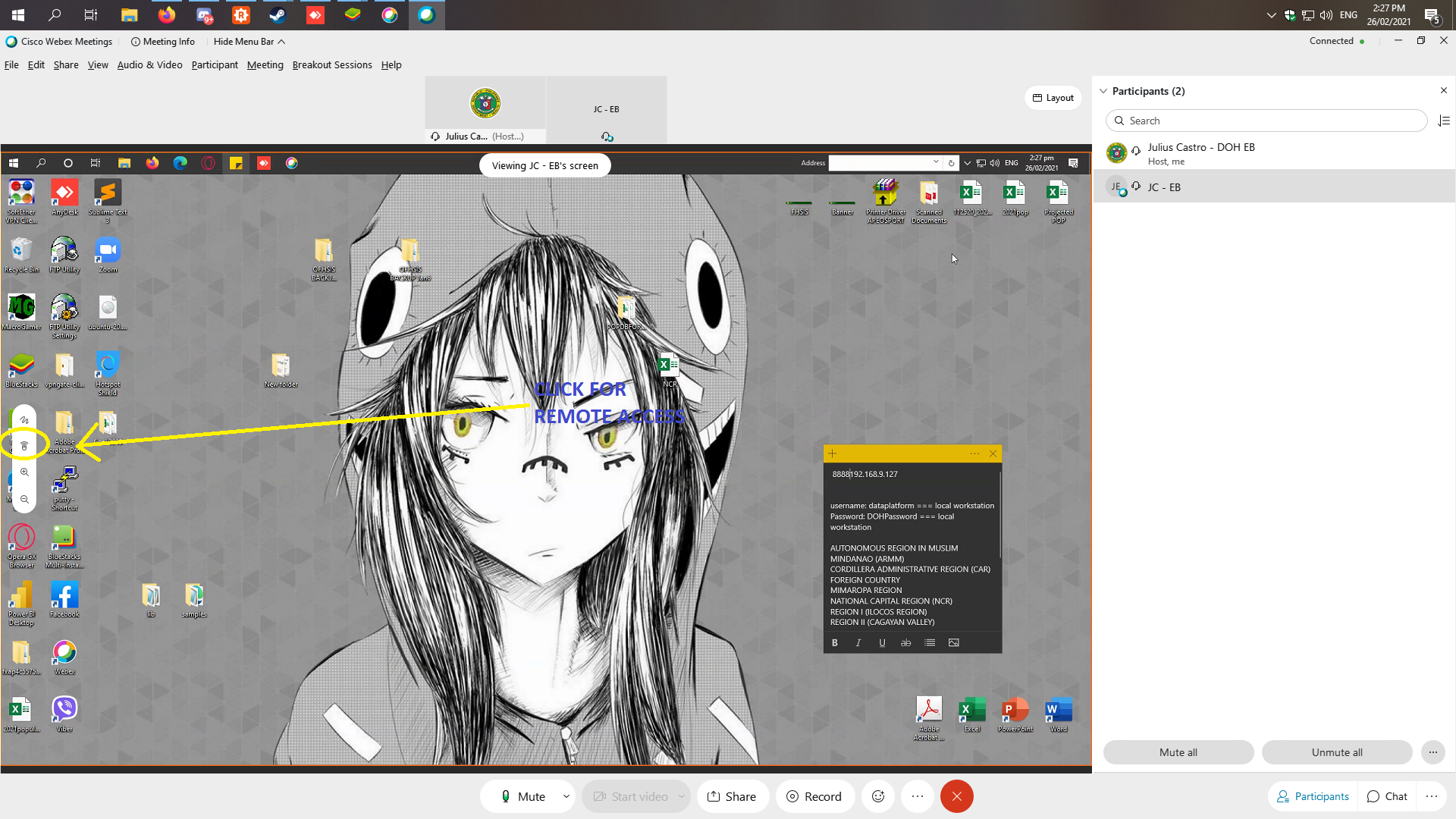
Task: Click the Zoom icon on the shared desktop
Action: click(108, 255)
